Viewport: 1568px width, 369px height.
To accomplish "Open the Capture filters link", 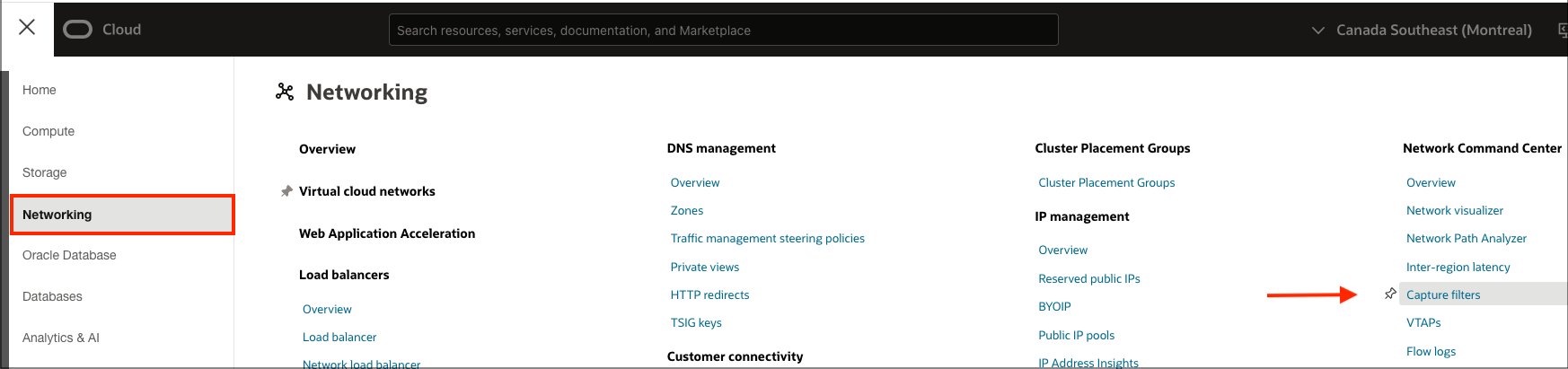I will coord(1443,294).
